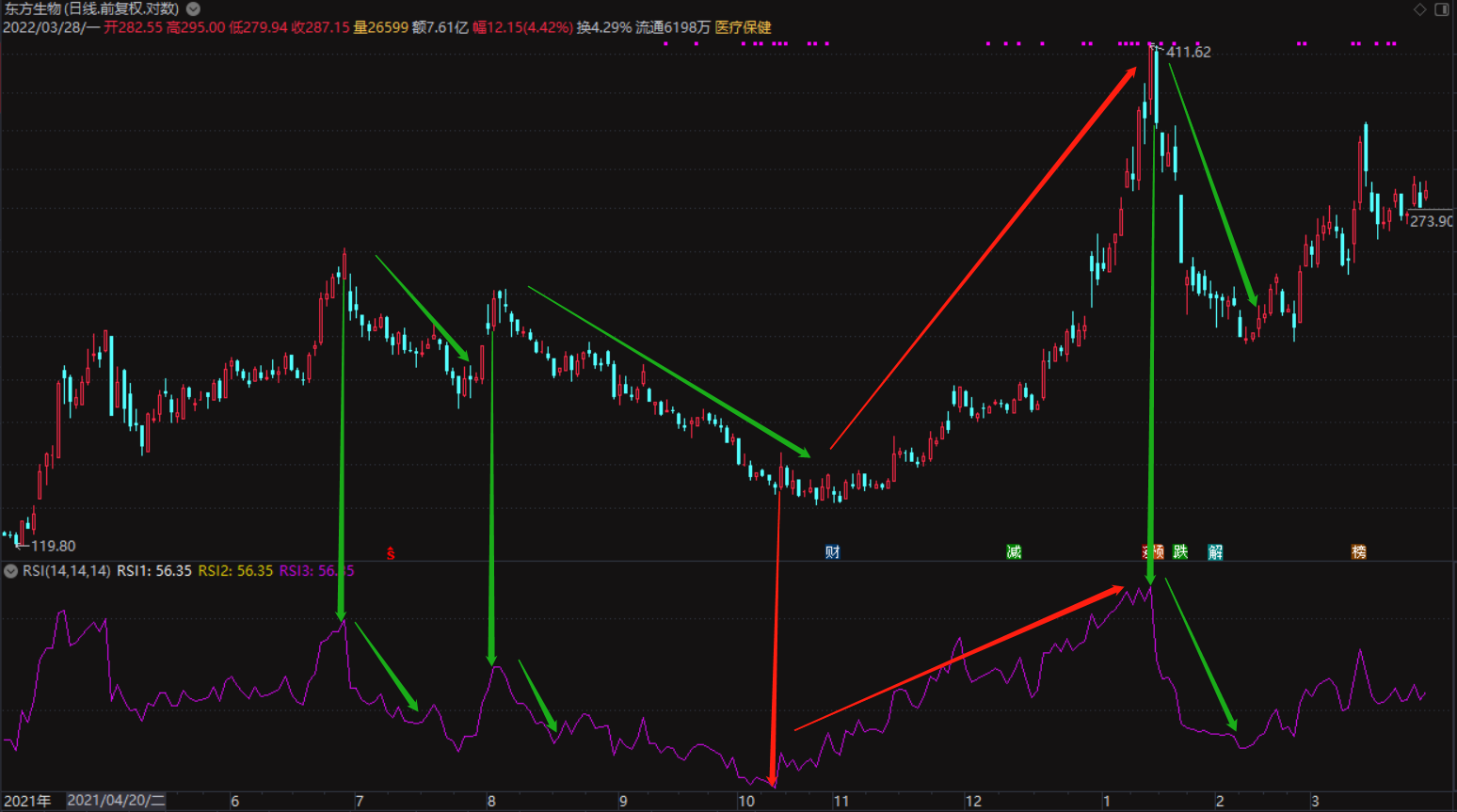This screenshot has width=1457, height=812.
Task: Select the 2021/04/20 date label on timeline
Action: tap(116, 801)
